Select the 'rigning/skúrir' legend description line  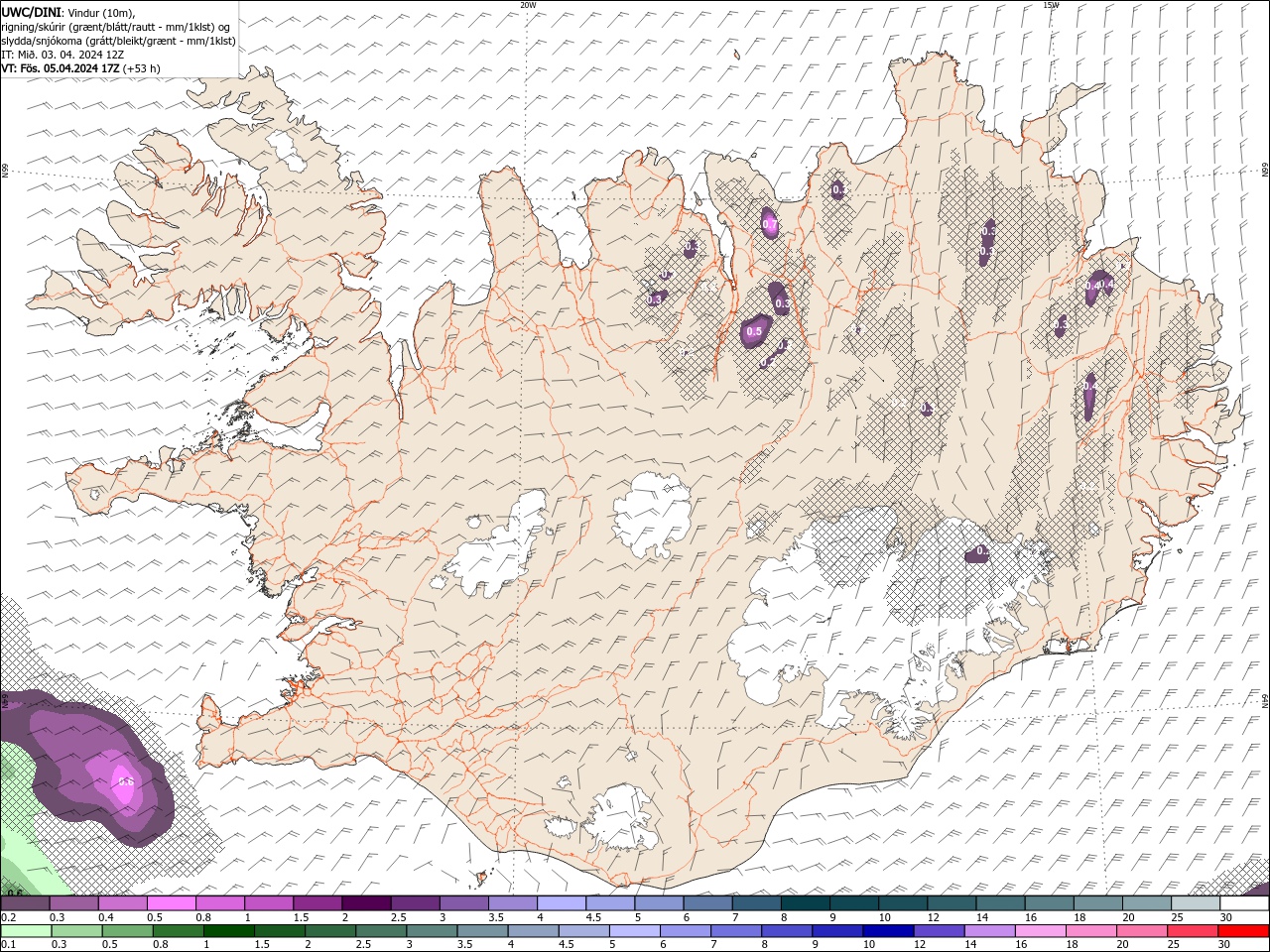pos(116,27)
